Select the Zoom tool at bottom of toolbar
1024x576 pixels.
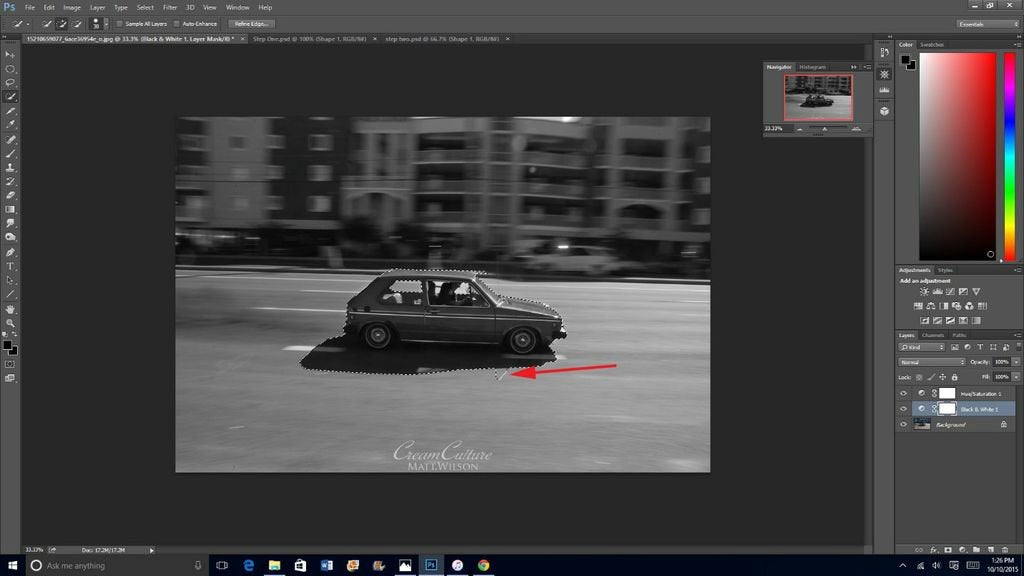pos(9,323)
